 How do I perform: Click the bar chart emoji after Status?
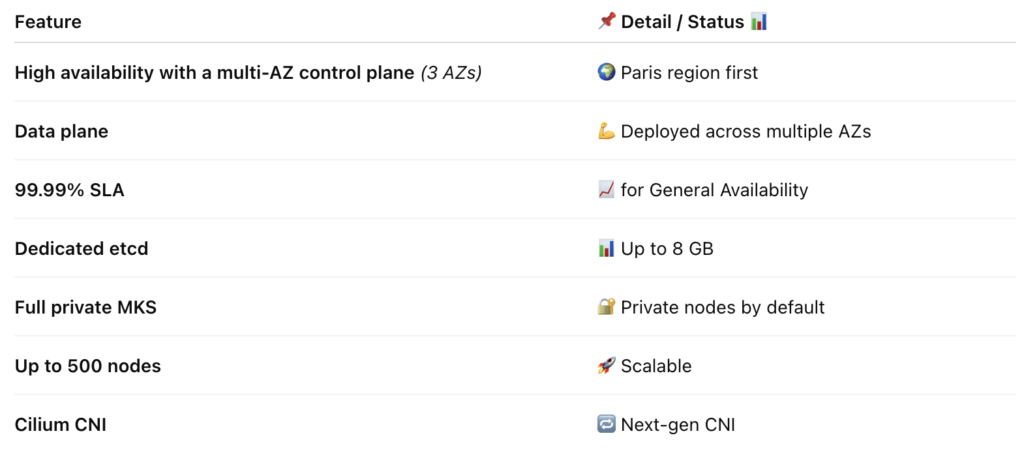tap(759, 22)
